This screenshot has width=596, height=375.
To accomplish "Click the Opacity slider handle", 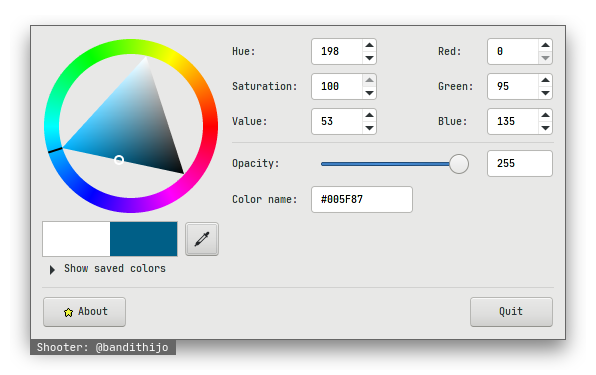I will click(459, 164).
